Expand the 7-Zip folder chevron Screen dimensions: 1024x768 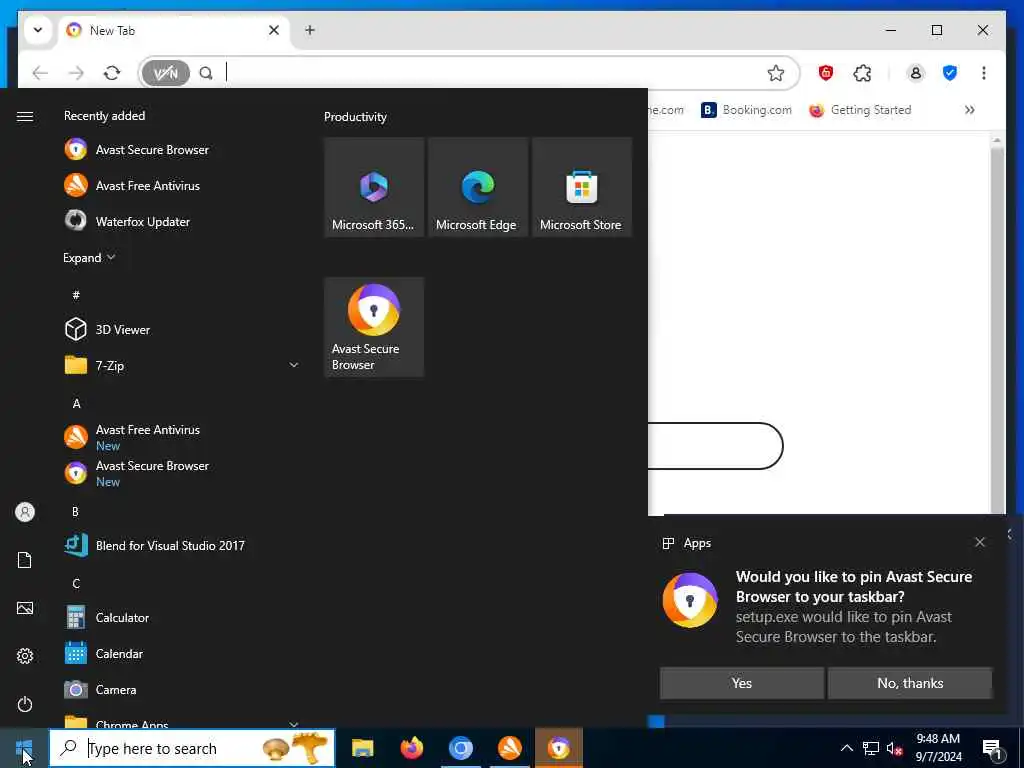pos(294,365)
